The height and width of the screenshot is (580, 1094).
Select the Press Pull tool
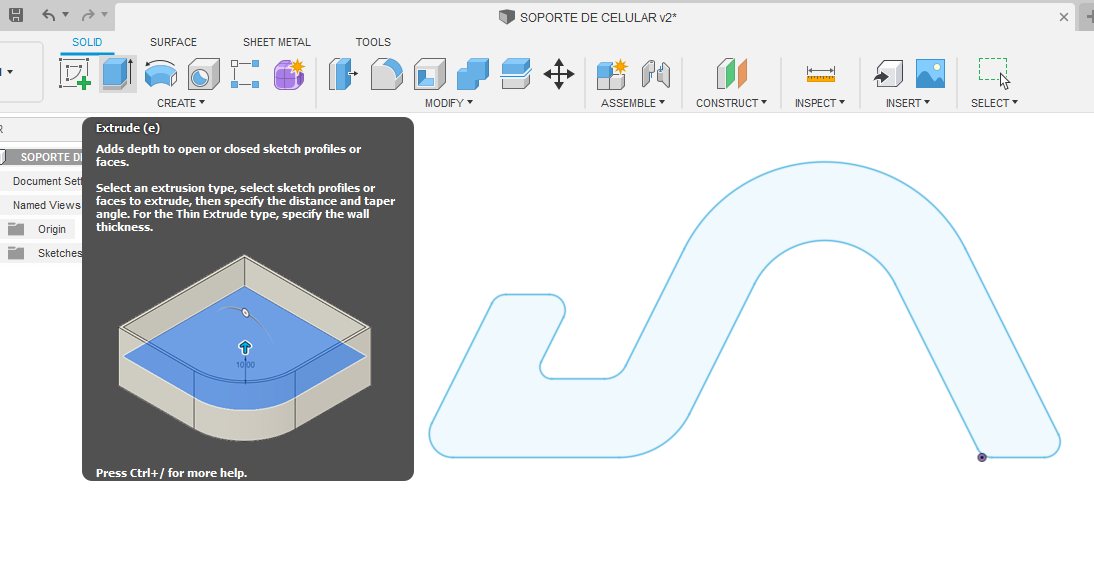coord(343,73)
